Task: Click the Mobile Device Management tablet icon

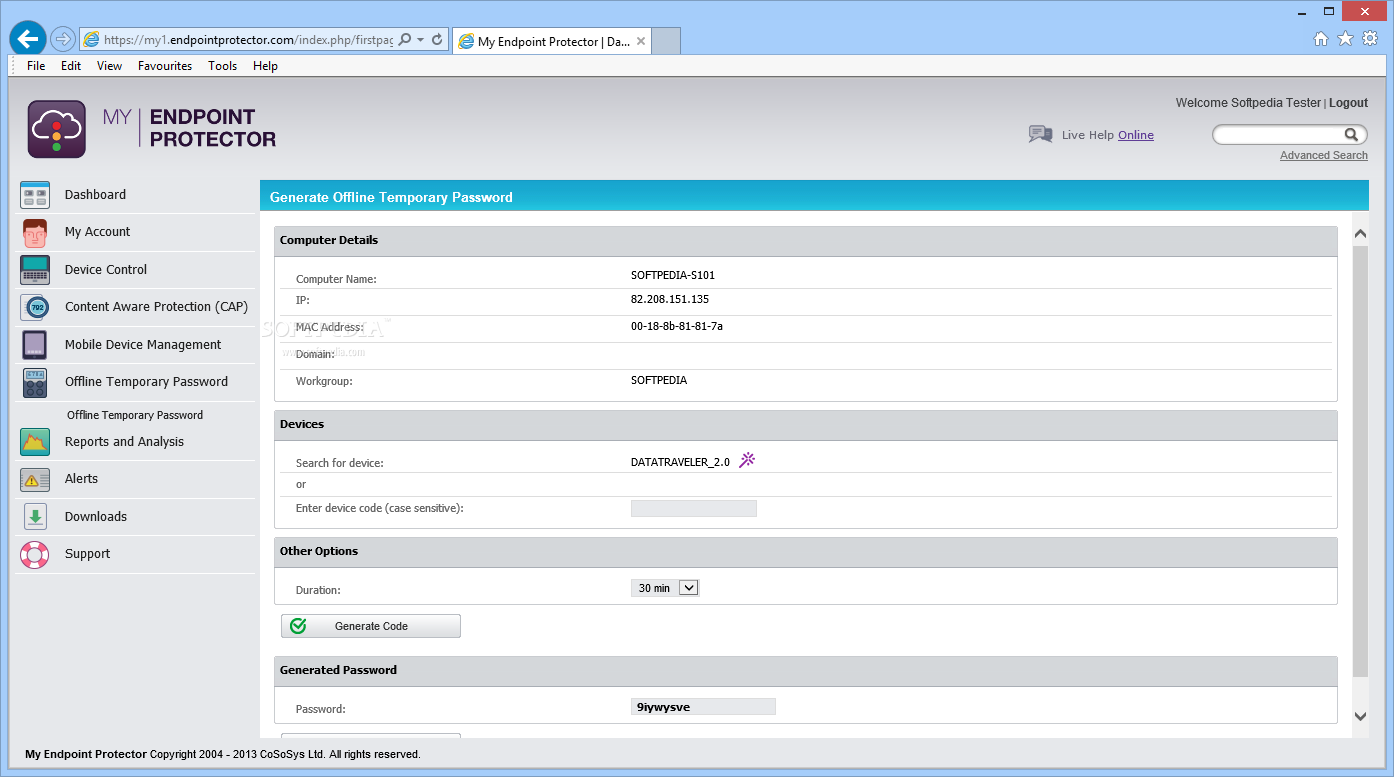Action: [x=35, y=345]
